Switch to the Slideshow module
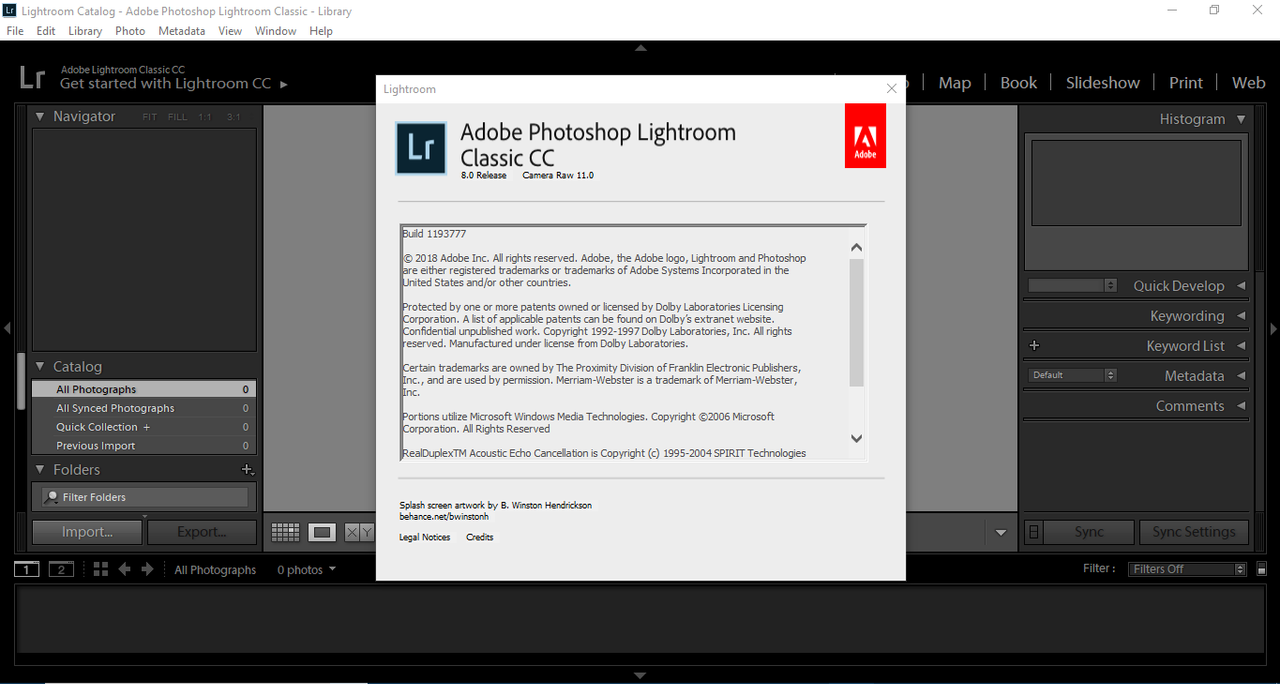This screenshot has width=1280, height=684. point(1103,83)
